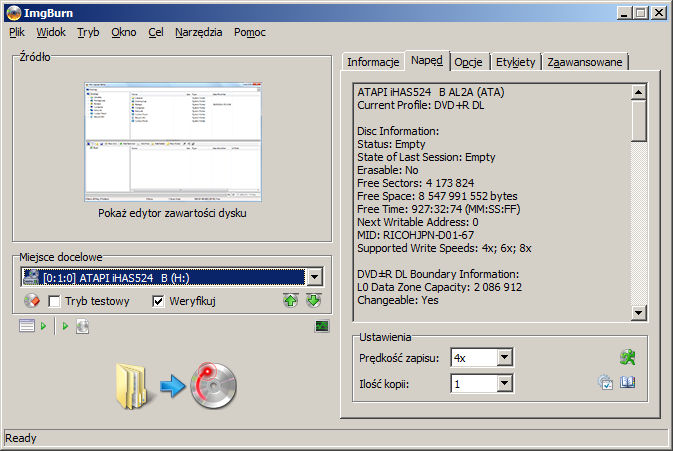Screen dimensions: 673x451
Task: Open the Narzędzia menu
Action: [199, 32]
